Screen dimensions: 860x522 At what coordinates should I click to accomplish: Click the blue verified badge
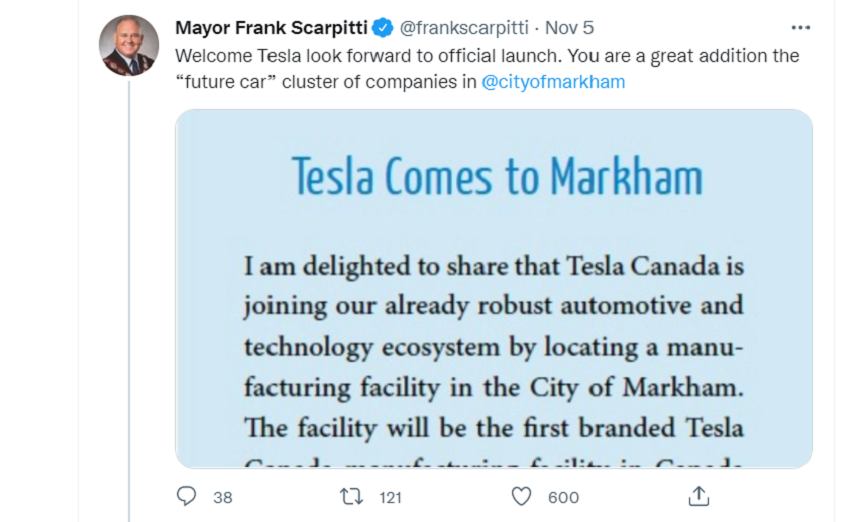(x=383, y=27)
